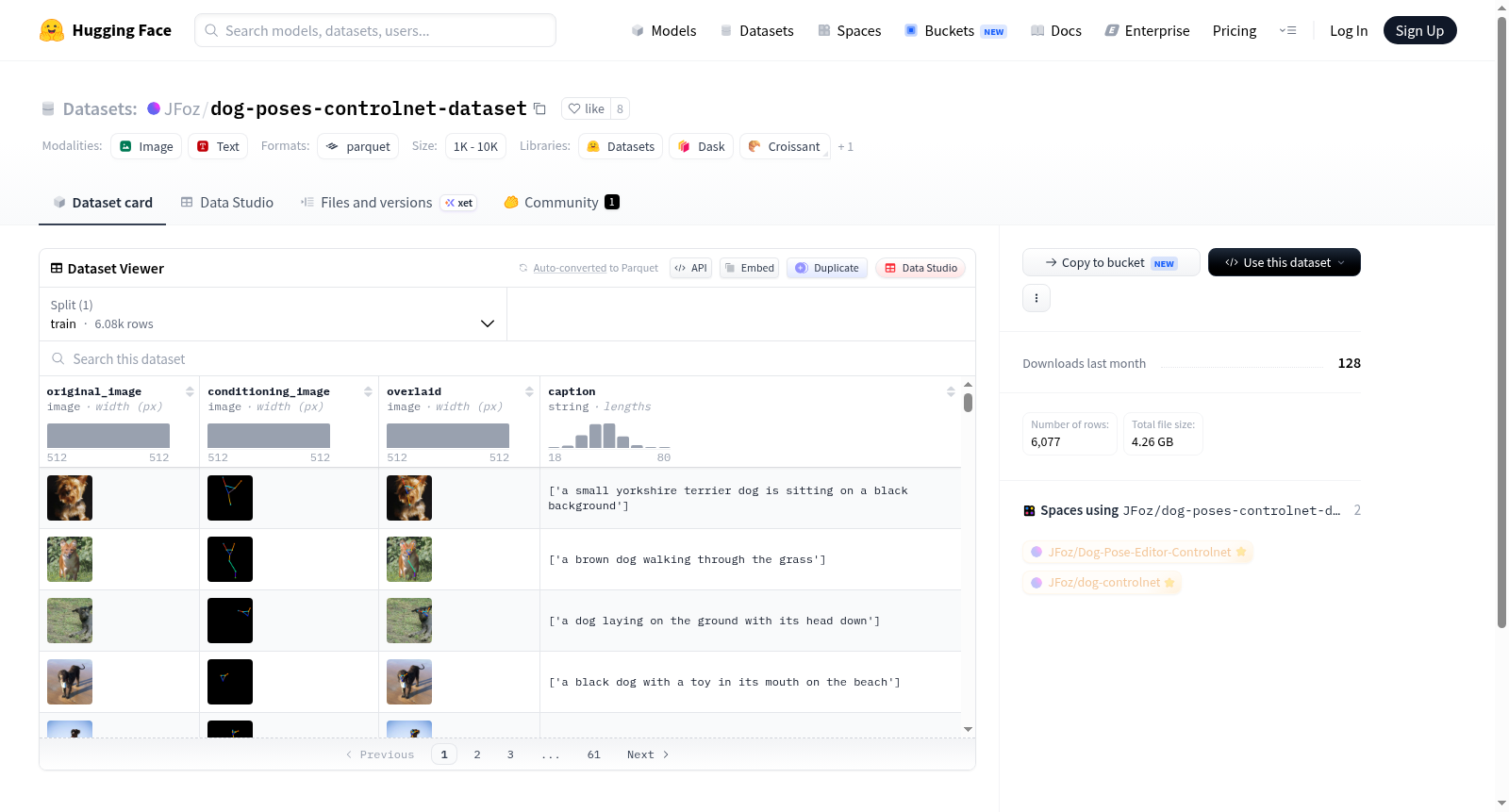Click the Datasets: breadcrumb label
The width and height of the screenshot is (1509, 812).
coord(99,108)
